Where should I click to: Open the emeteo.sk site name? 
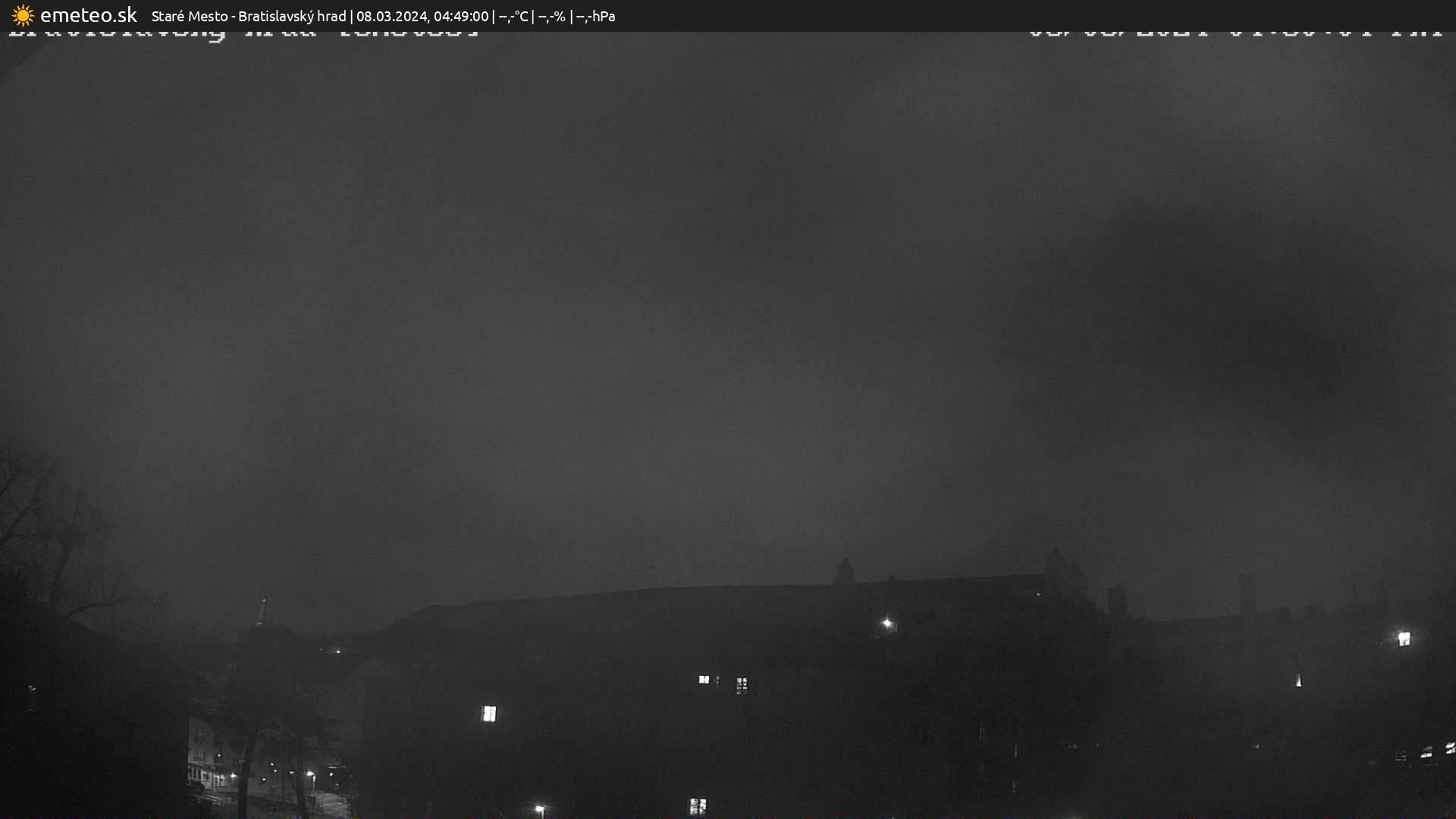point(88,15)
